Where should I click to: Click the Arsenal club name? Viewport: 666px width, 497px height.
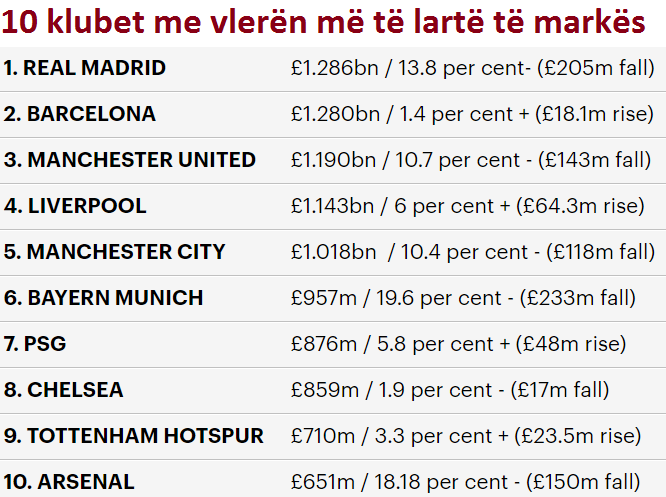coord(69,482)
